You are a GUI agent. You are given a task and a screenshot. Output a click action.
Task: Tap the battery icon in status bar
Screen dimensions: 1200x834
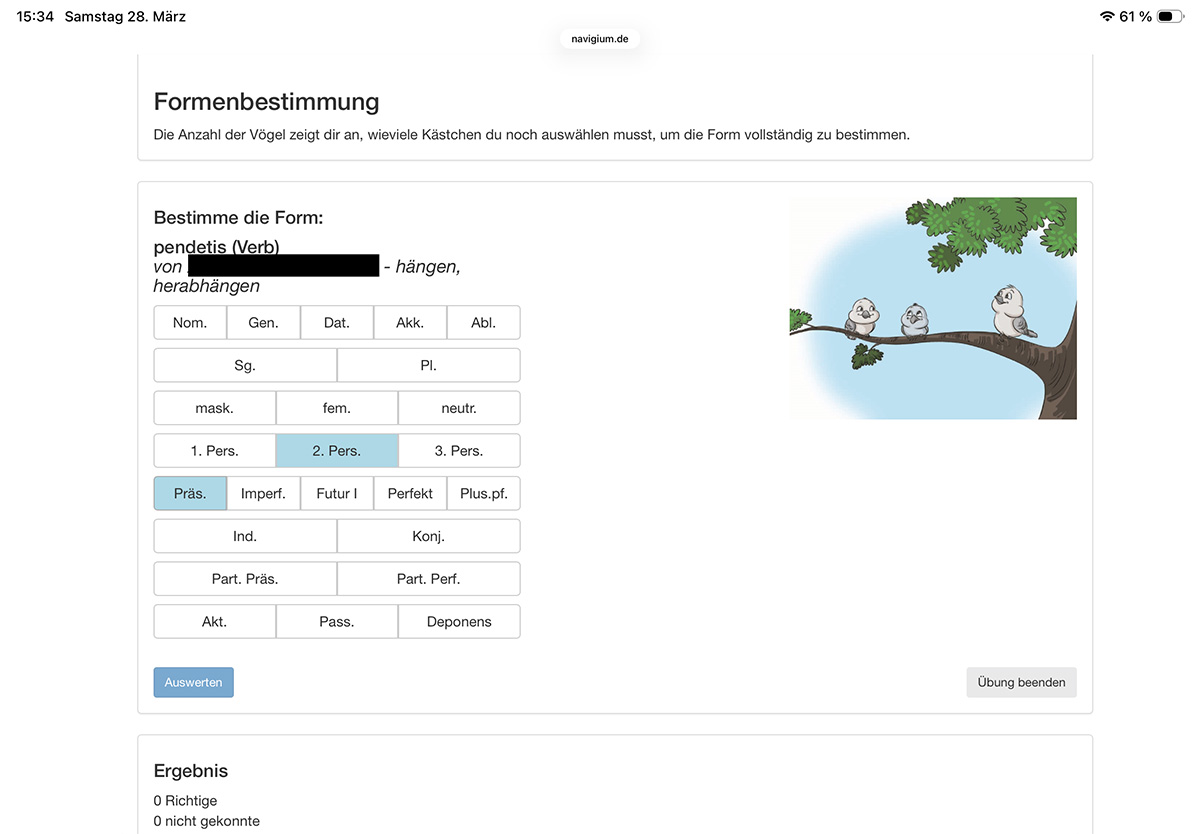point(1170,17)
